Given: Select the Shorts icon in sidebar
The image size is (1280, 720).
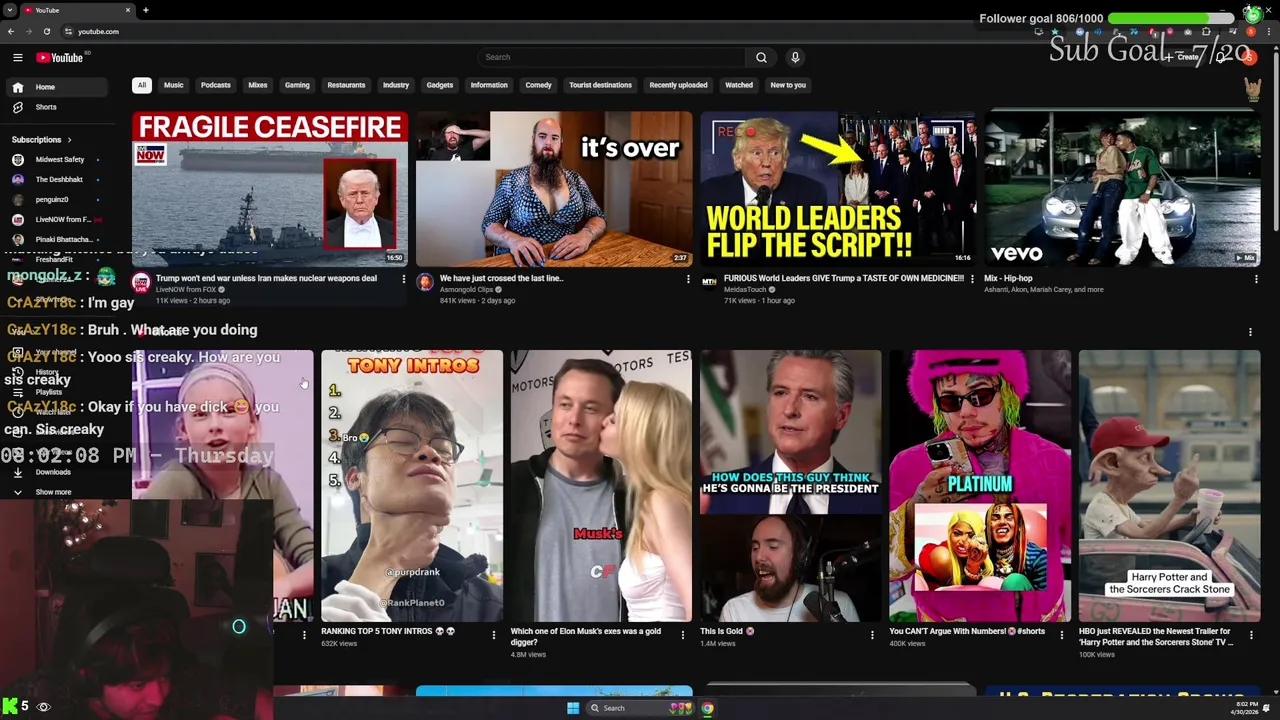Looking at the screenshot, I should 17,107.
